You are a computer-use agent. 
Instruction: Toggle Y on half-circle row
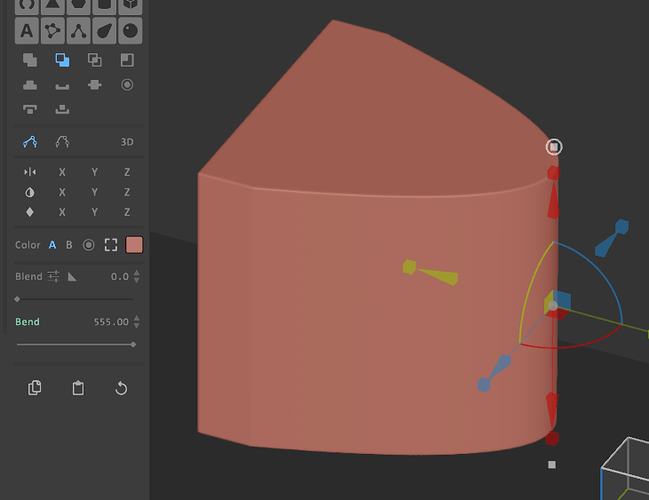[95, 192]
